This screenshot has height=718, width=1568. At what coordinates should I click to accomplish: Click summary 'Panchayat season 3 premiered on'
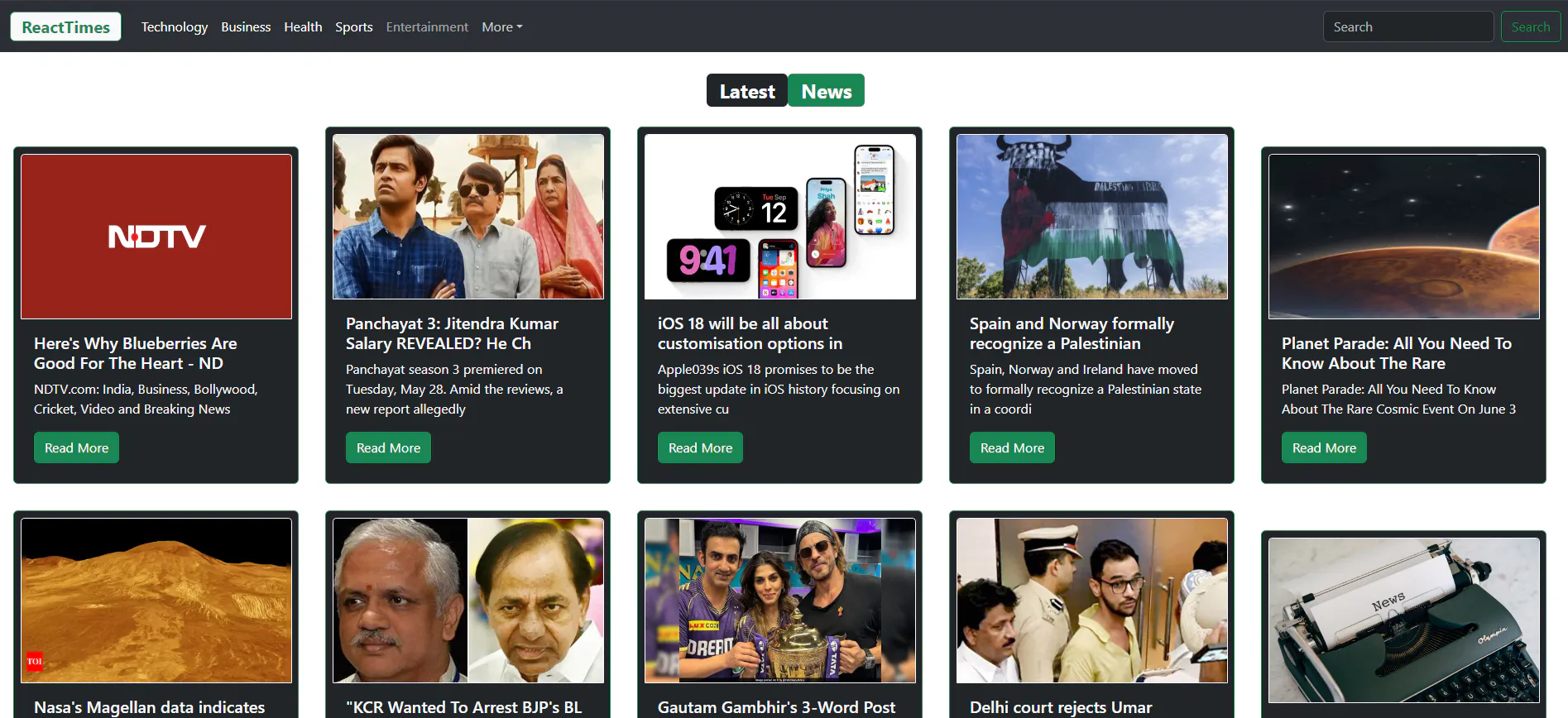point(454,389)
